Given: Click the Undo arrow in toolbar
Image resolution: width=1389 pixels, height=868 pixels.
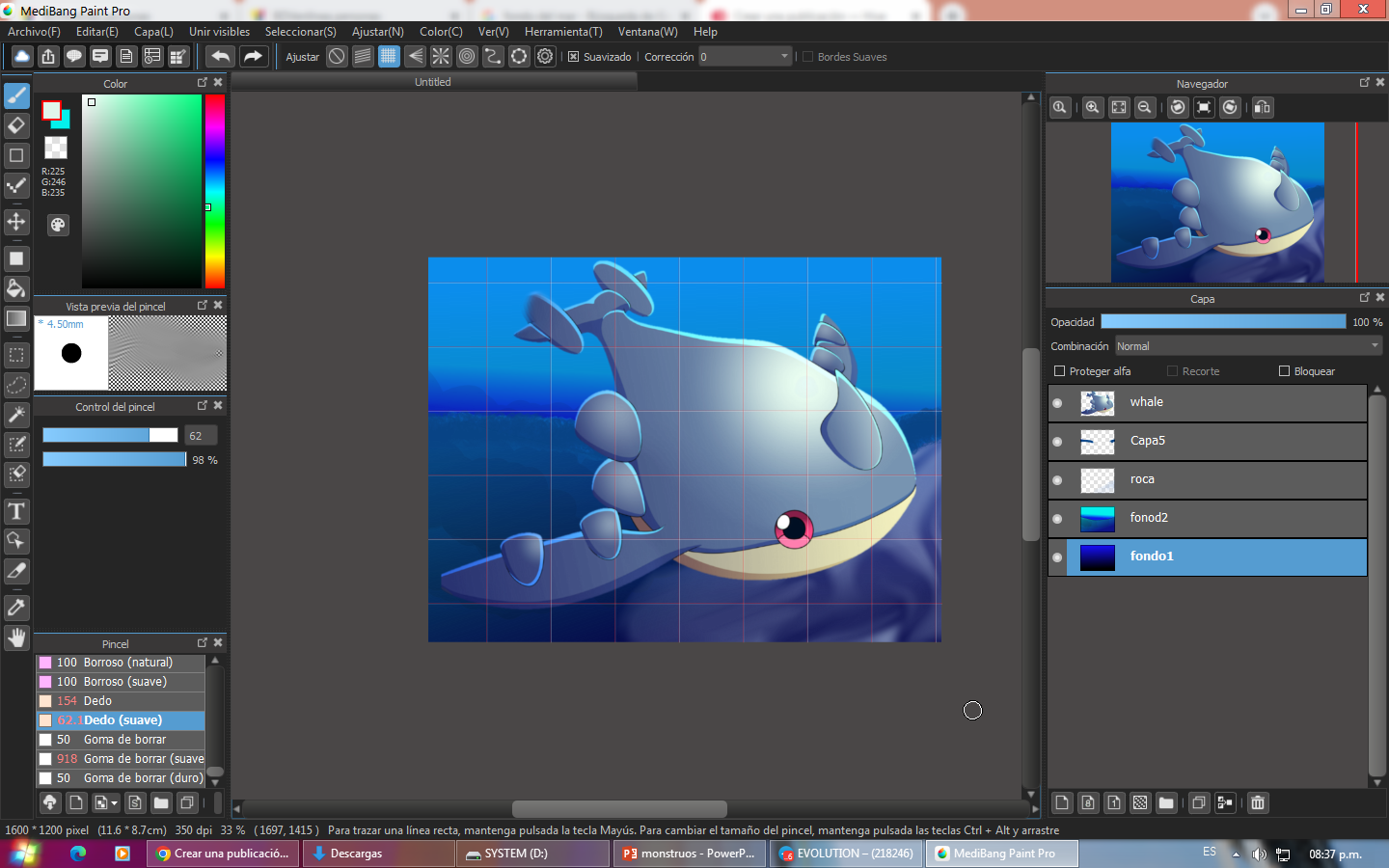Looking at the screenshot, I should [220, 56].
